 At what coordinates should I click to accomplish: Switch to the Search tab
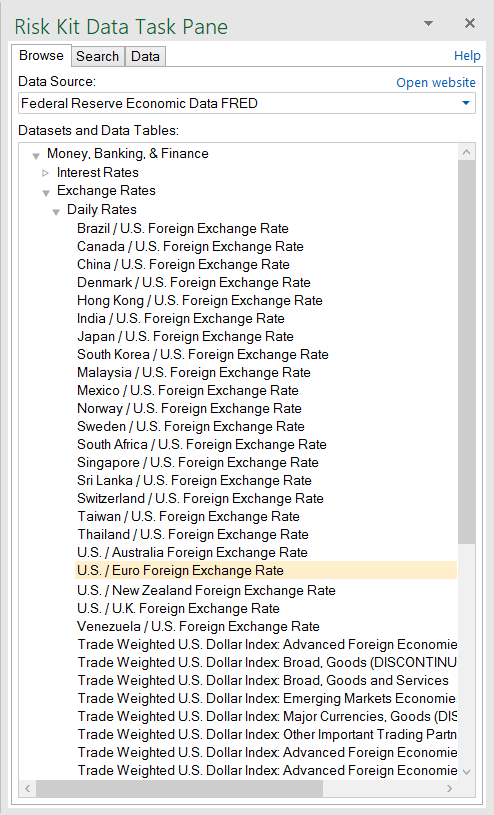[x=97, y=56]
